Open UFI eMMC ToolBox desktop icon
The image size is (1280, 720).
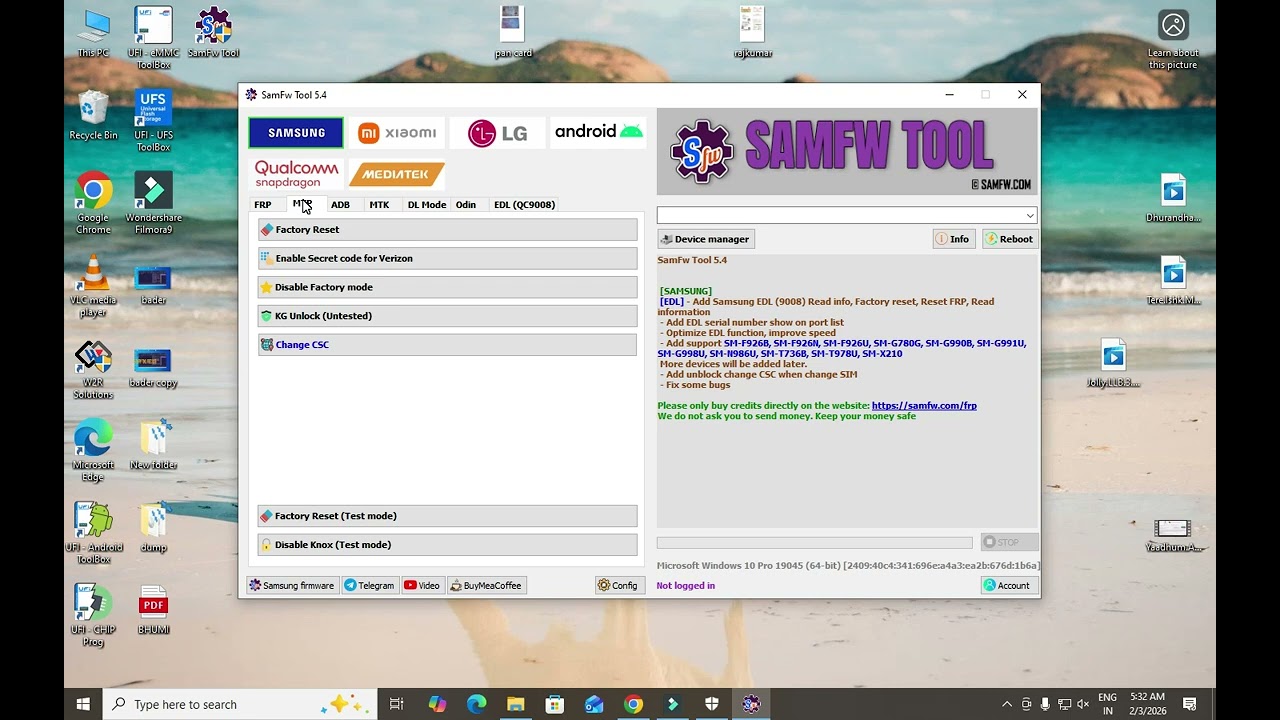point(153,38)
